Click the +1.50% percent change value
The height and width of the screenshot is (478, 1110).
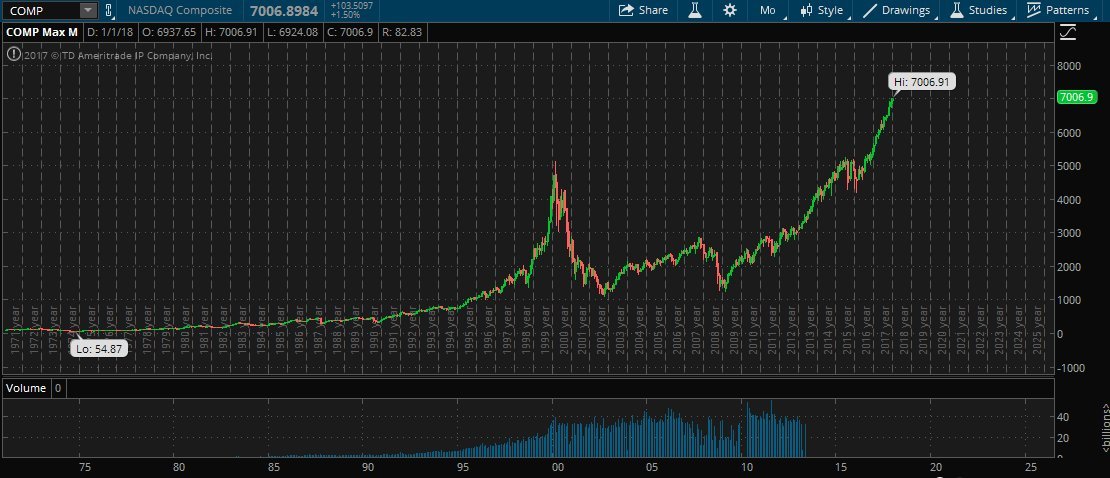click(345, 15)
